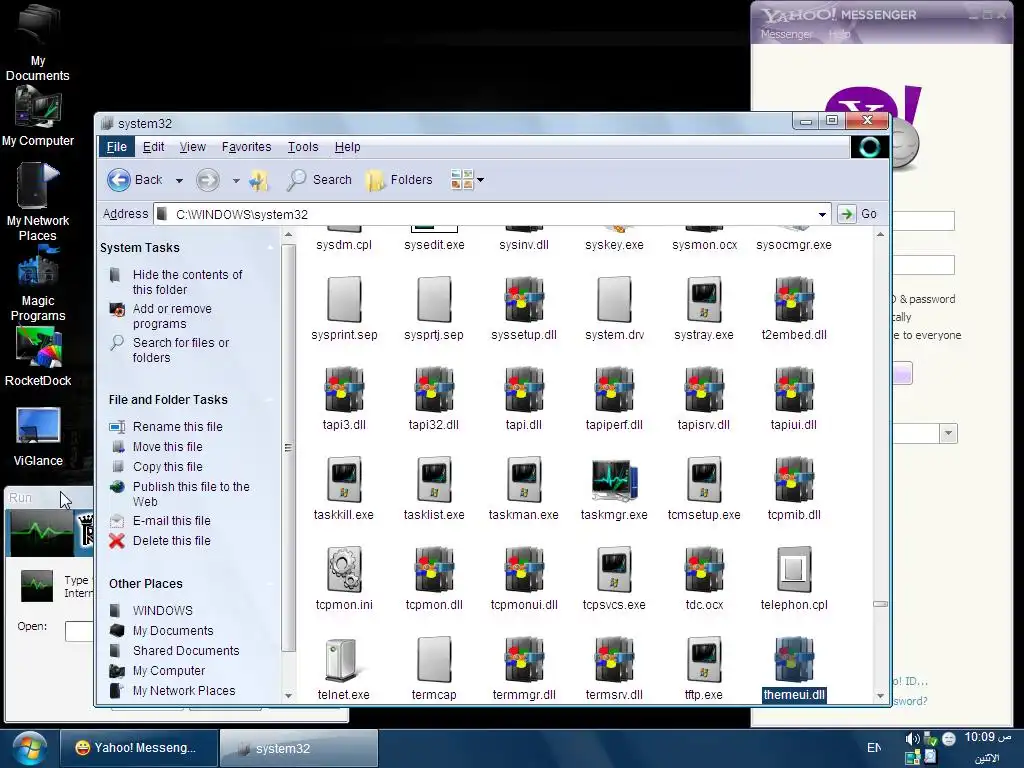Click Publish this file to the Web
Screen dimensions: 1024x768
[x=191, y=494]
